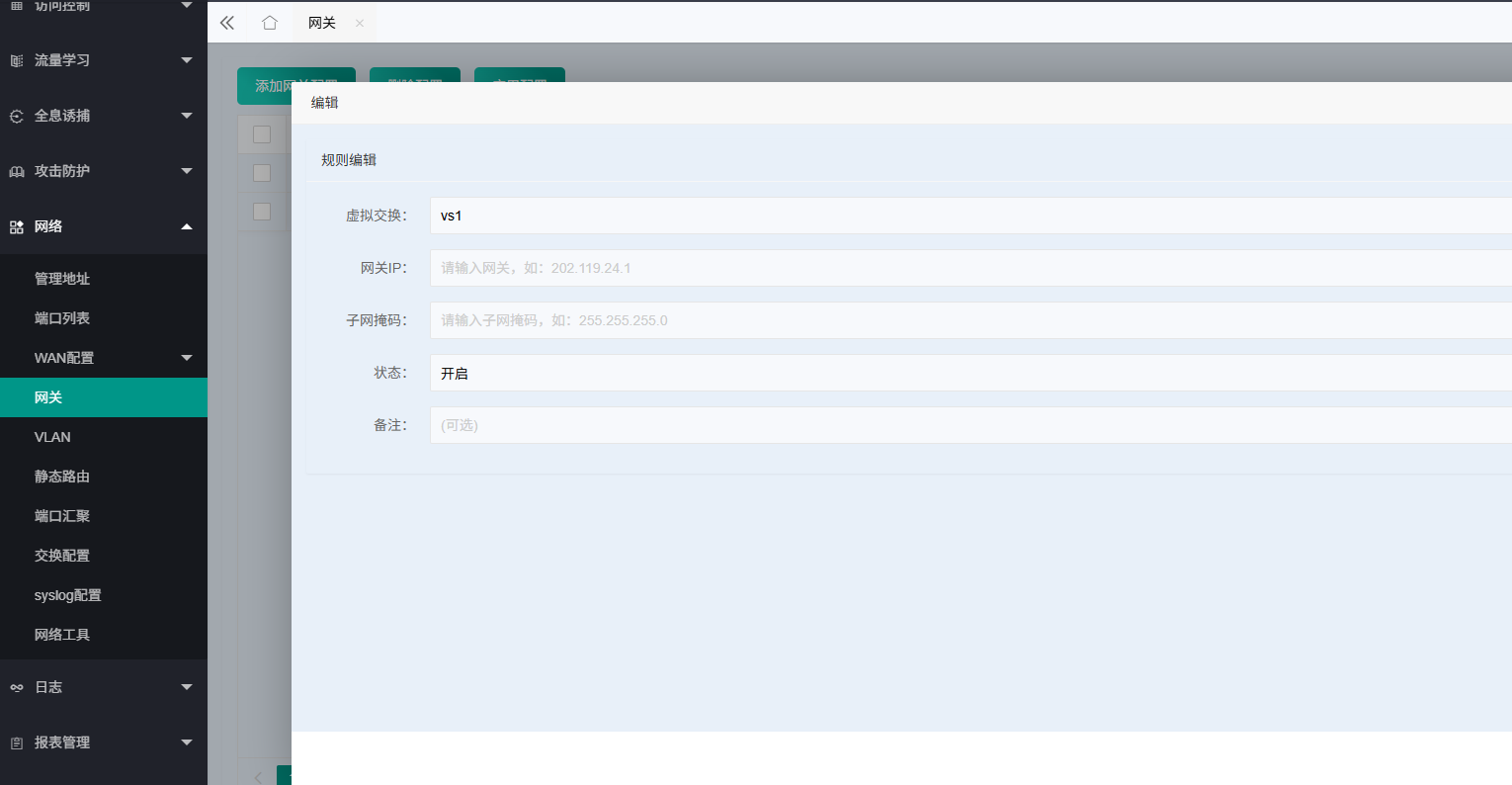Toggle the table header select-all checkbox
Screen dimensions: 1512x785
click(262, 134)
